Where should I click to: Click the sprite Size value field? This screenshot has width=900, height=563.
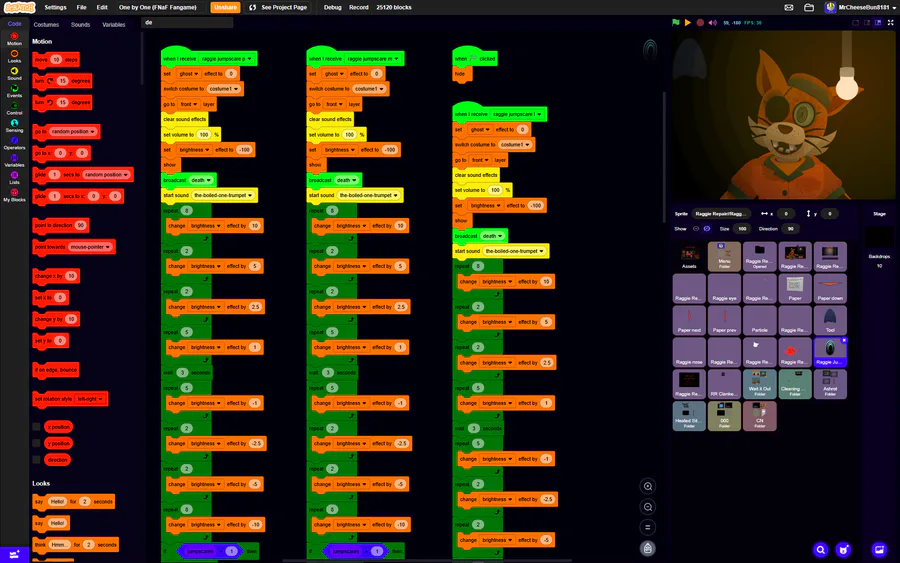742,228
